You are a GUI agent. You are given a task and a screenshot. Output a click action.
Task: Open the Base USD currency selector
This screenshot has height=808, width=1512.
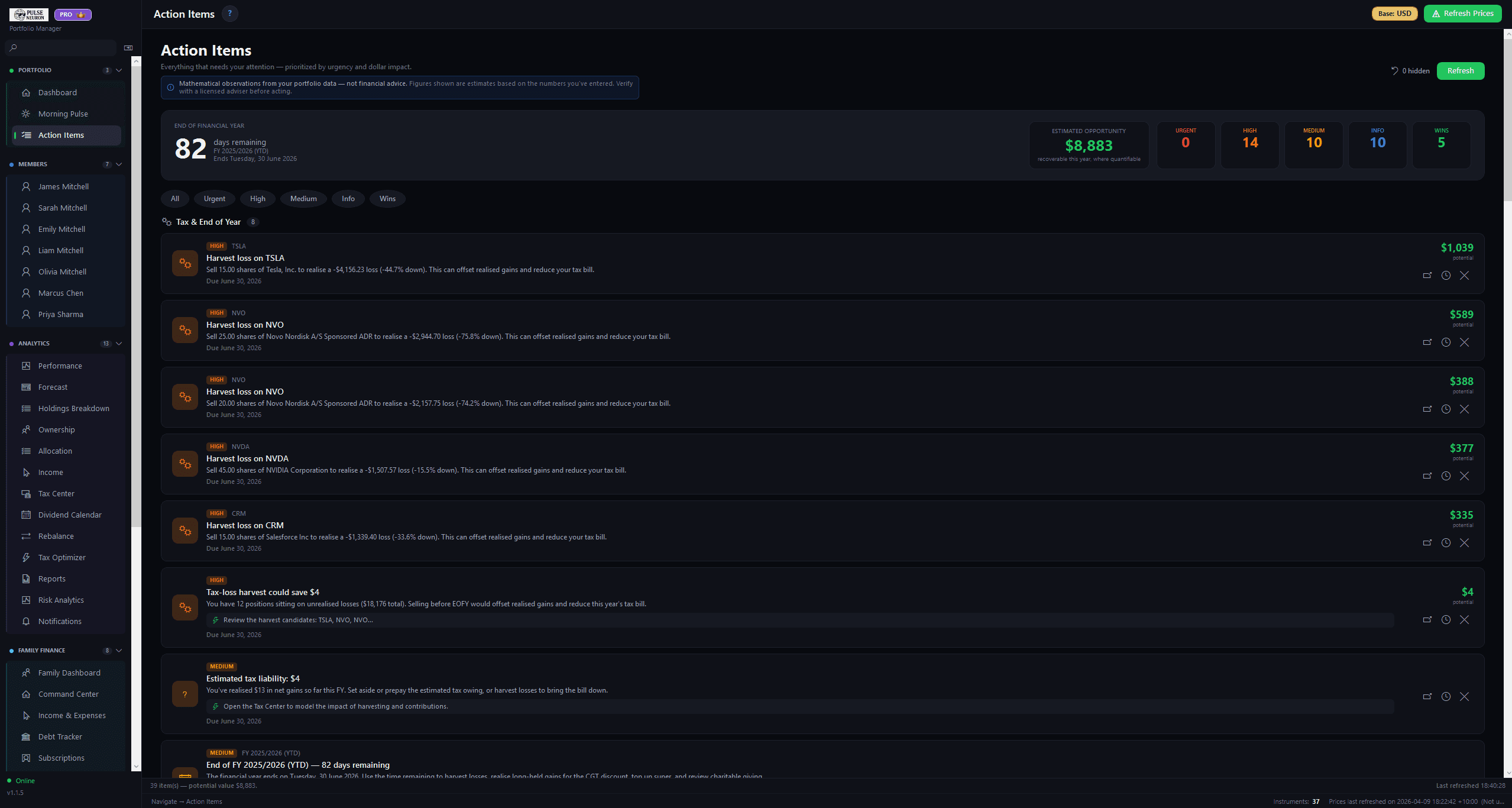pos(1394,13)
